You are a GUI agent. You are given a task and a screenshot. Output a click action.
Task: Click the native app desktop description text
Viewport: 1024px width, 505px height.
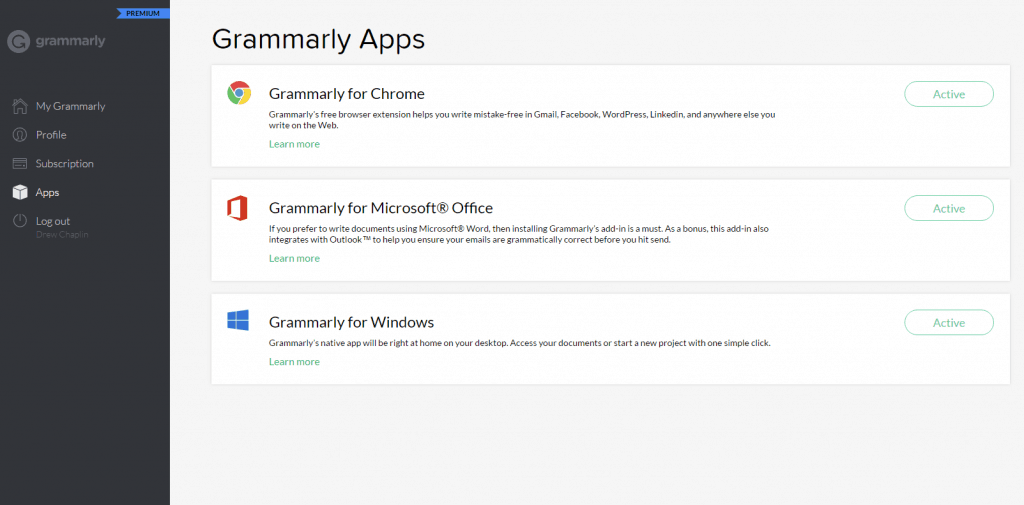(x=520, y=342)
